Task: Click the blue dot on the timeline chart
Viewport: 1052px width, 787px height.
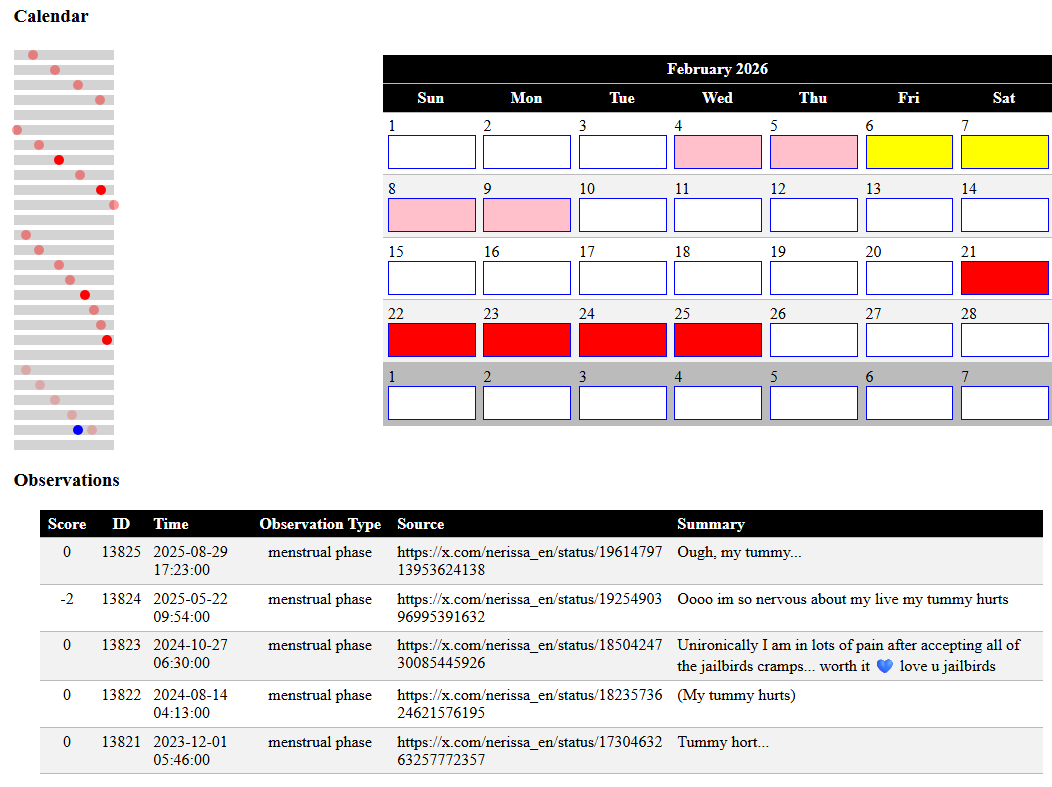Action: point(78,430)
